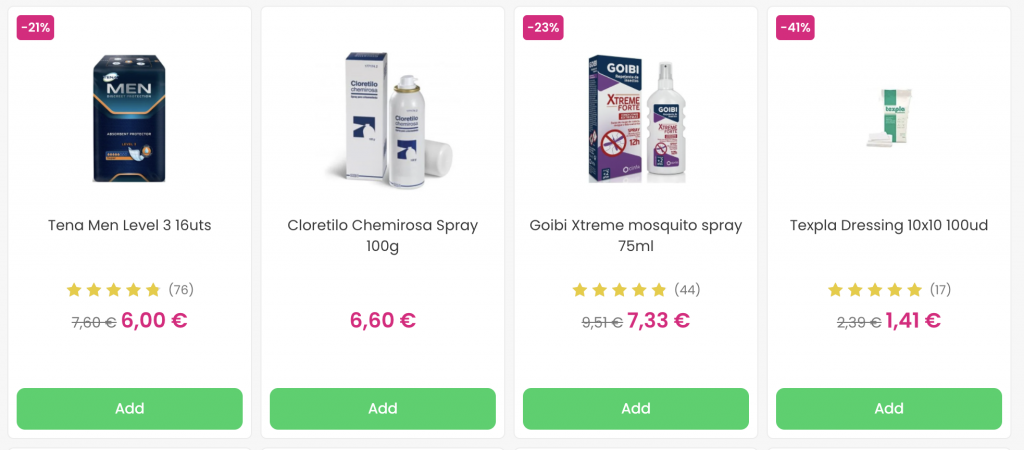
Task: Click the star rating for Texpla Dressing
Action: (x=874, y=289)
